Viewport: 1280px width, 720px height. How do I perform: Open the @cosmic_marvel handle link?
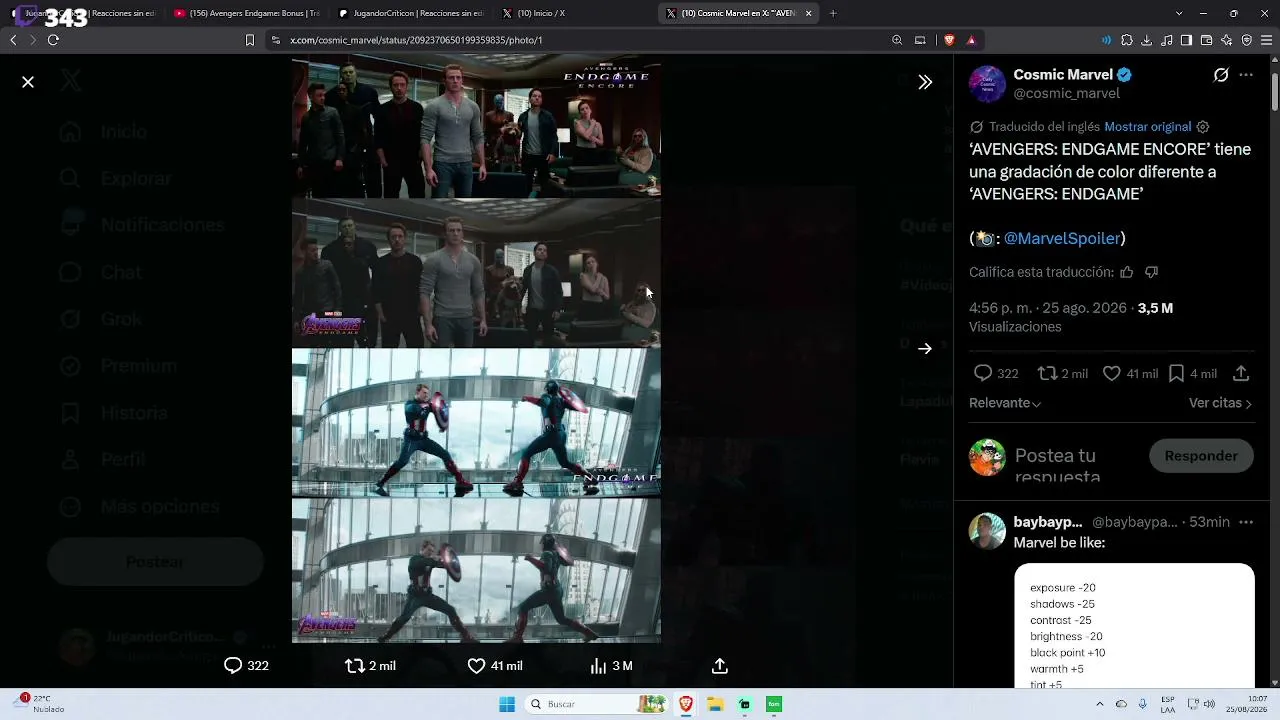1067,94
